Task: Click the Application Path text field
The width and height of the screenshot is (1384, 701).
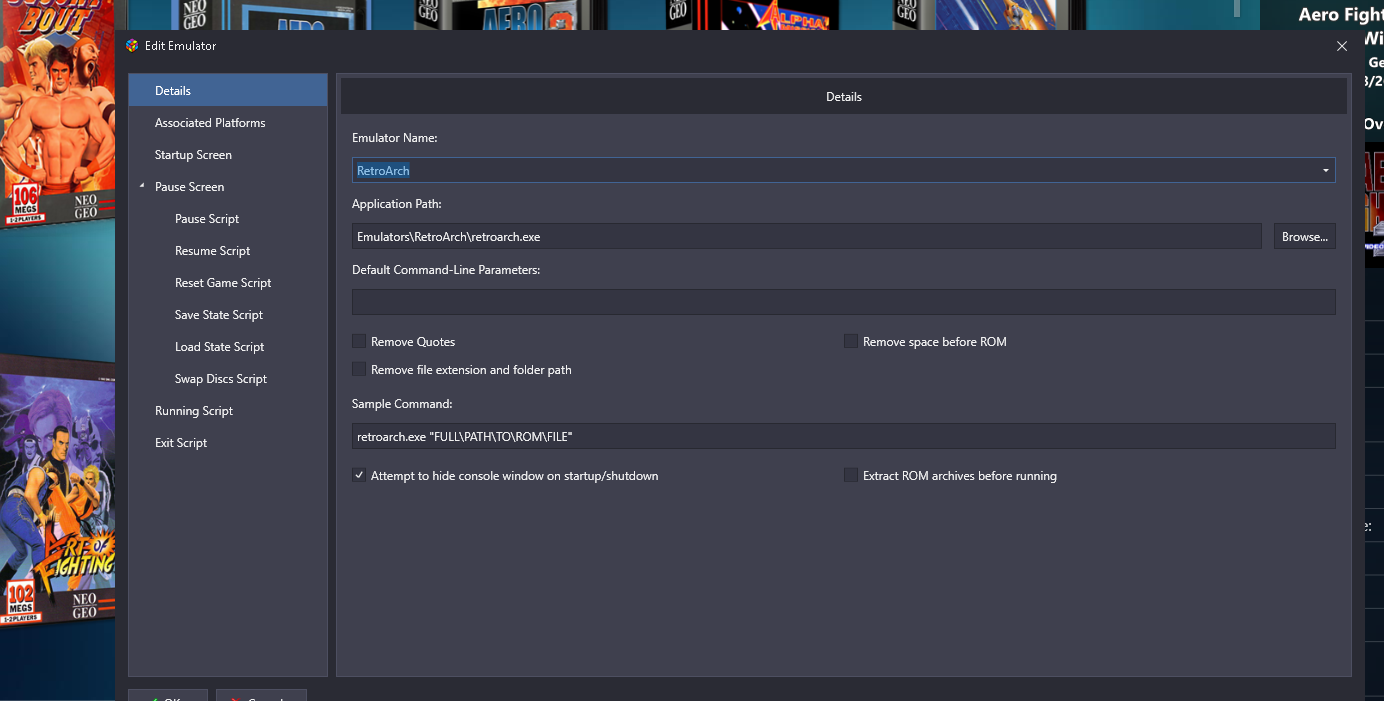Action: click(x=806, y=236)
